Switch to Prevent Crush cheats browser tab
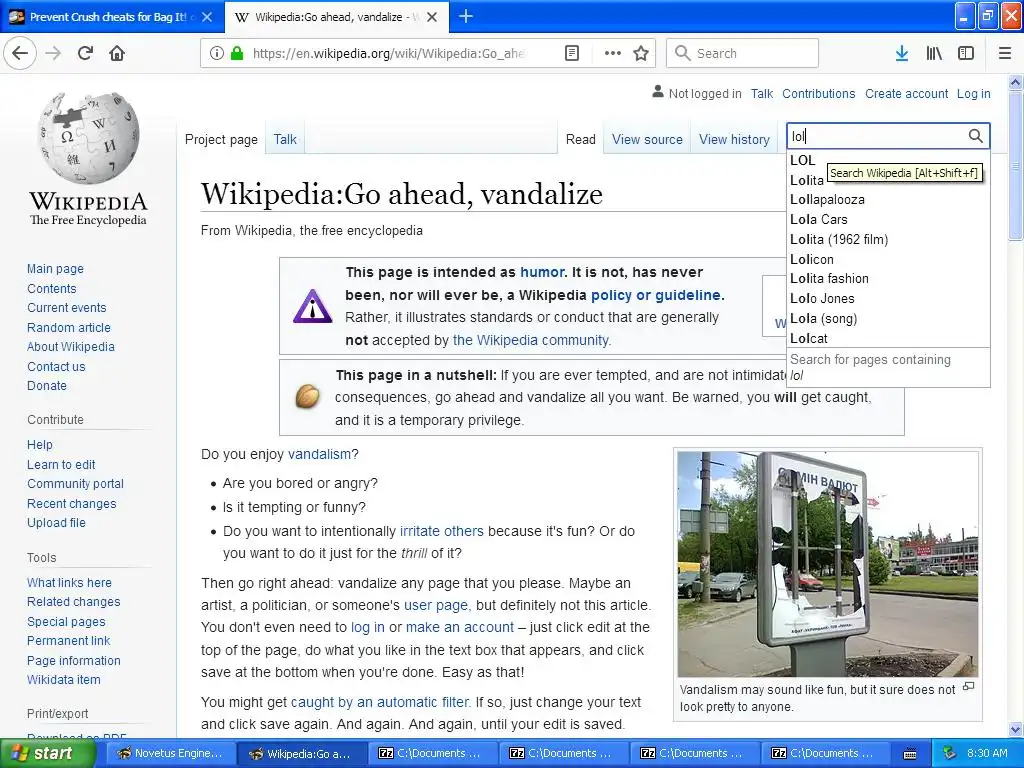 point(112,17)
